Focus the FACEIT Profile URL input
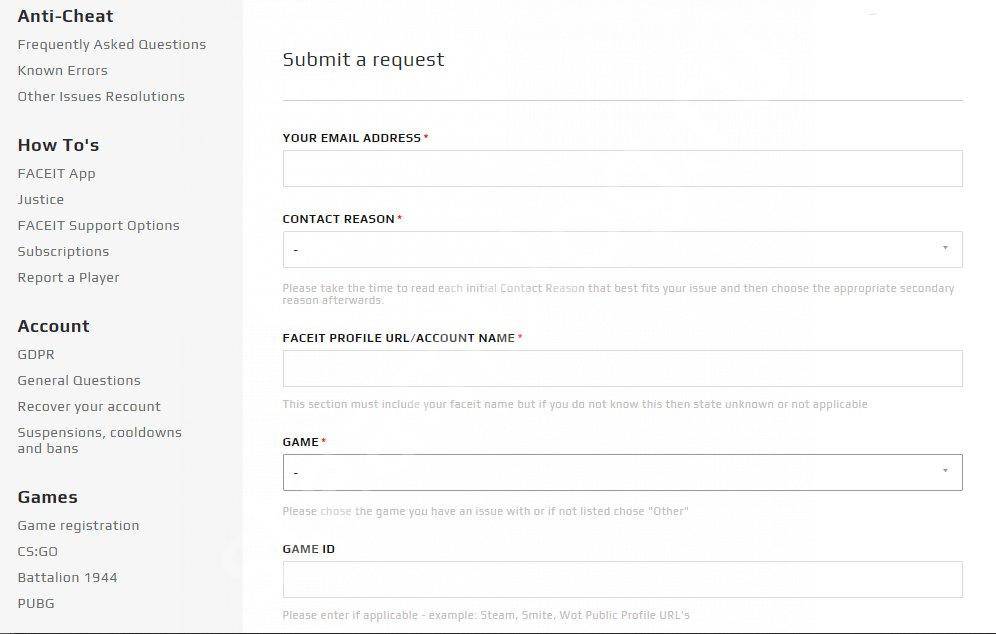The height and width of the screenshot is (634, 996). click(x=622, y=369)
